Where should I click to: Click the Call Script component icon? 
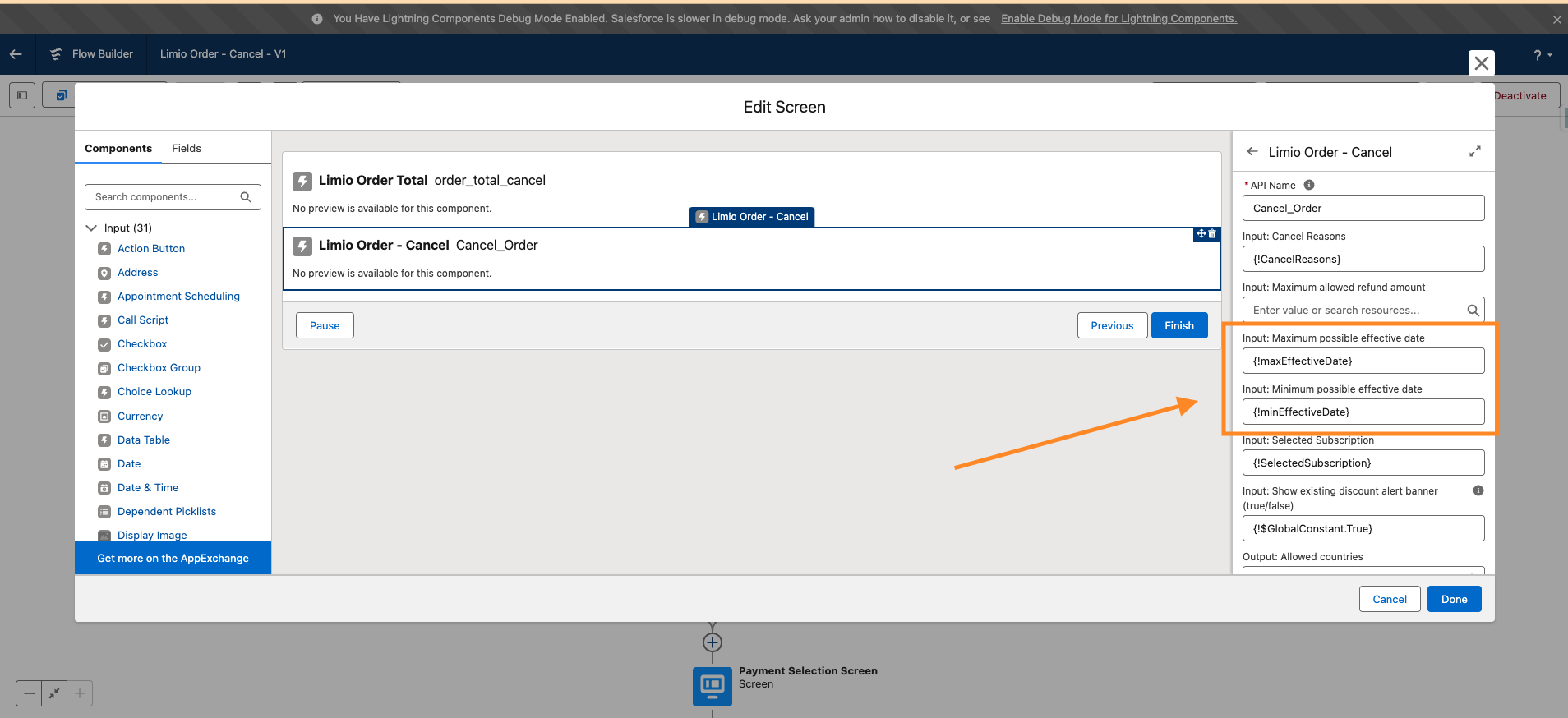click(x=104, y=320)
